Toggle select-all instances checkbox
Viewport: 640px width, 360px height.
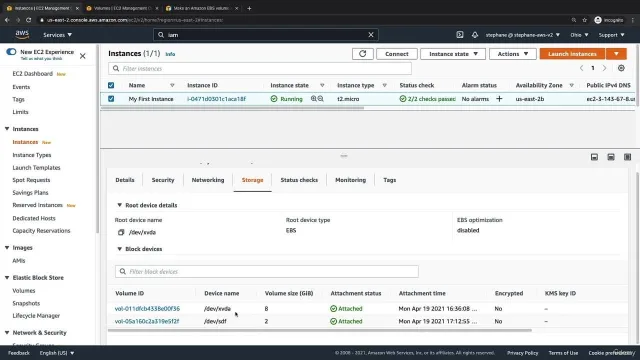tap(111, 85)
